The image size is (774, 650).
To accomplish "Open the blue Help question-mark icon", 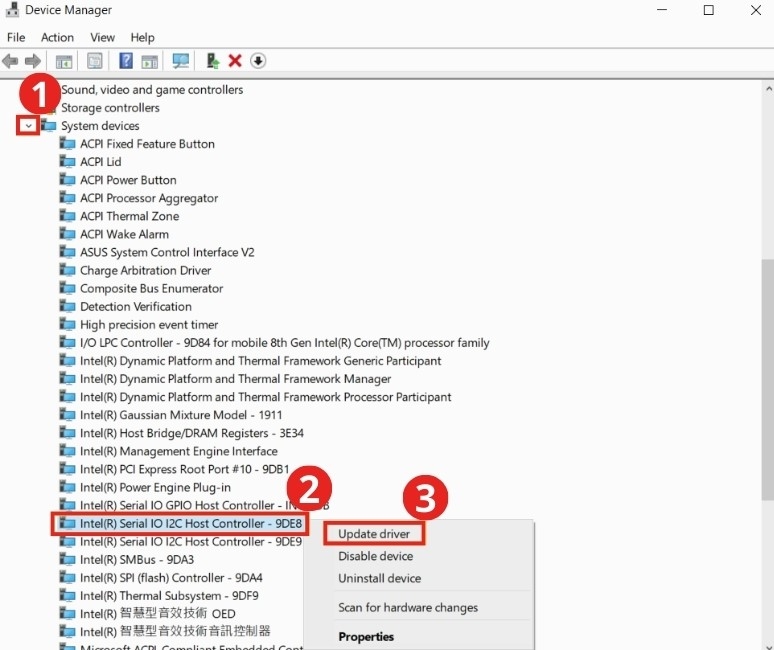I will coord(126,61).
